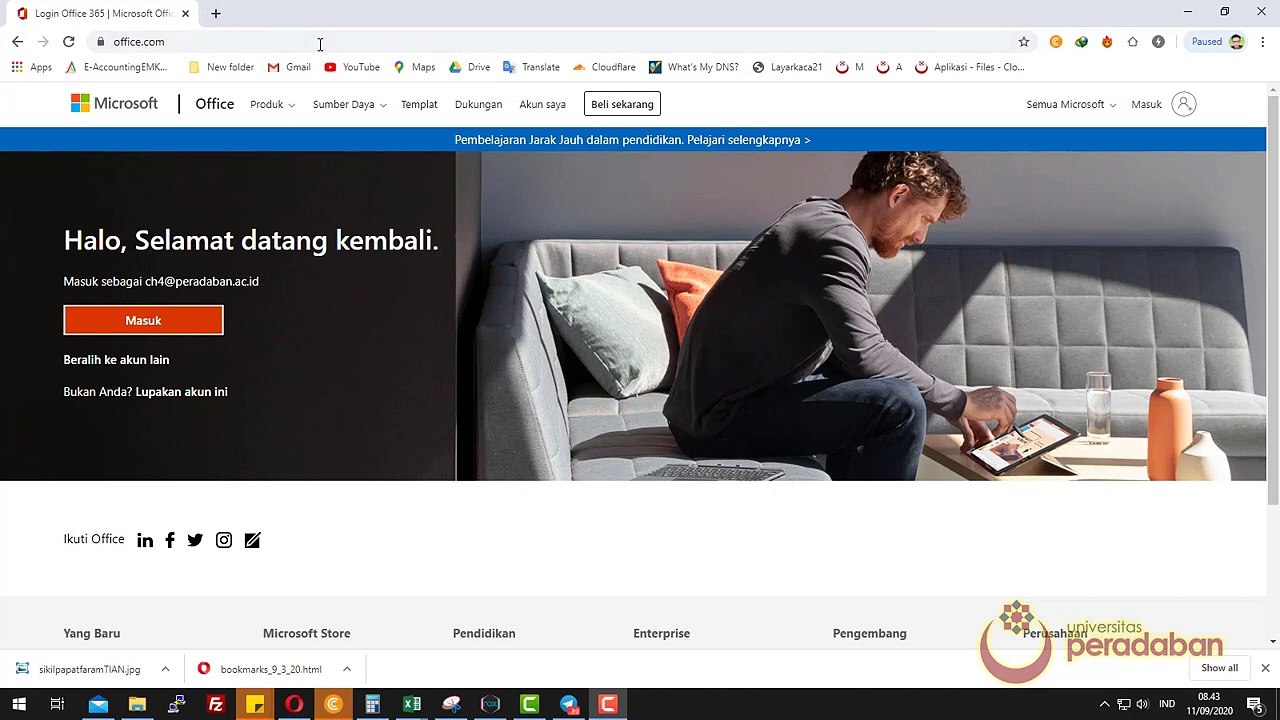Open the Layarkaca21 bookmark

tap(787, 67)
